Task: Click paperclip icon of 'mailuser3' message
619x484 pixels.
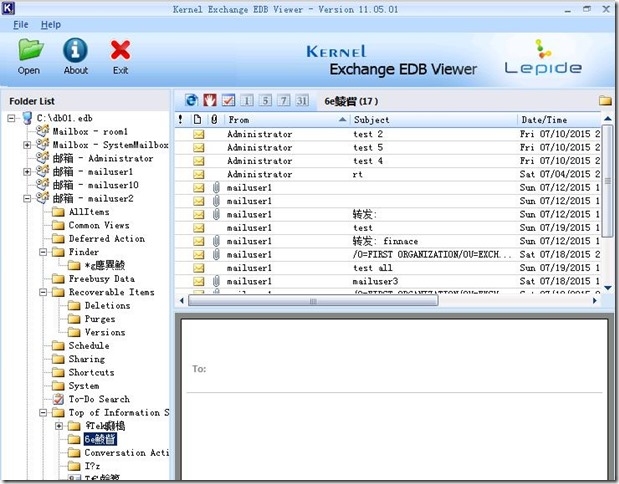Action: click(x=216, y=281)
